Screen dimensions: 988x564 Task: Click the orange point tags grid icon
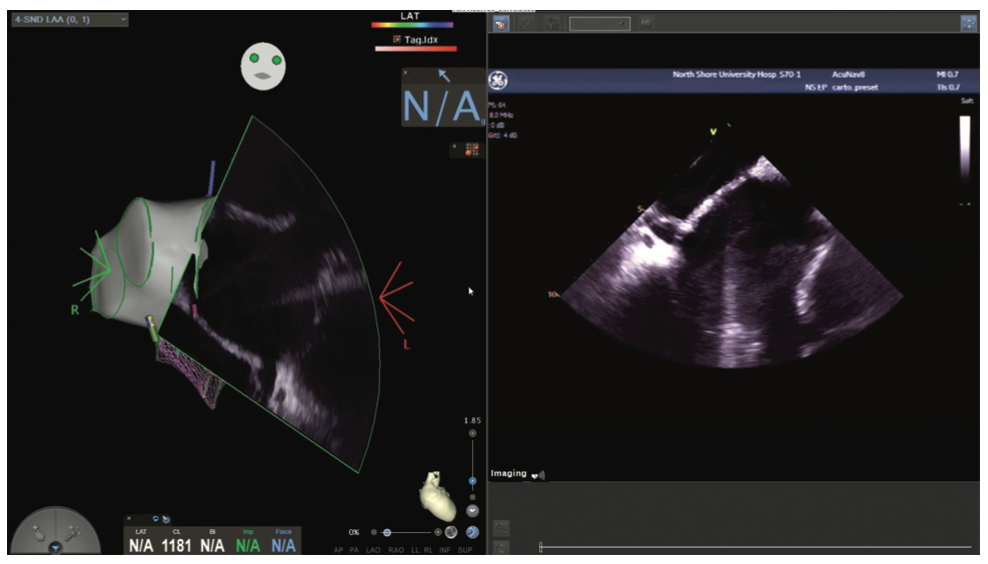click(x=471, y=149)
